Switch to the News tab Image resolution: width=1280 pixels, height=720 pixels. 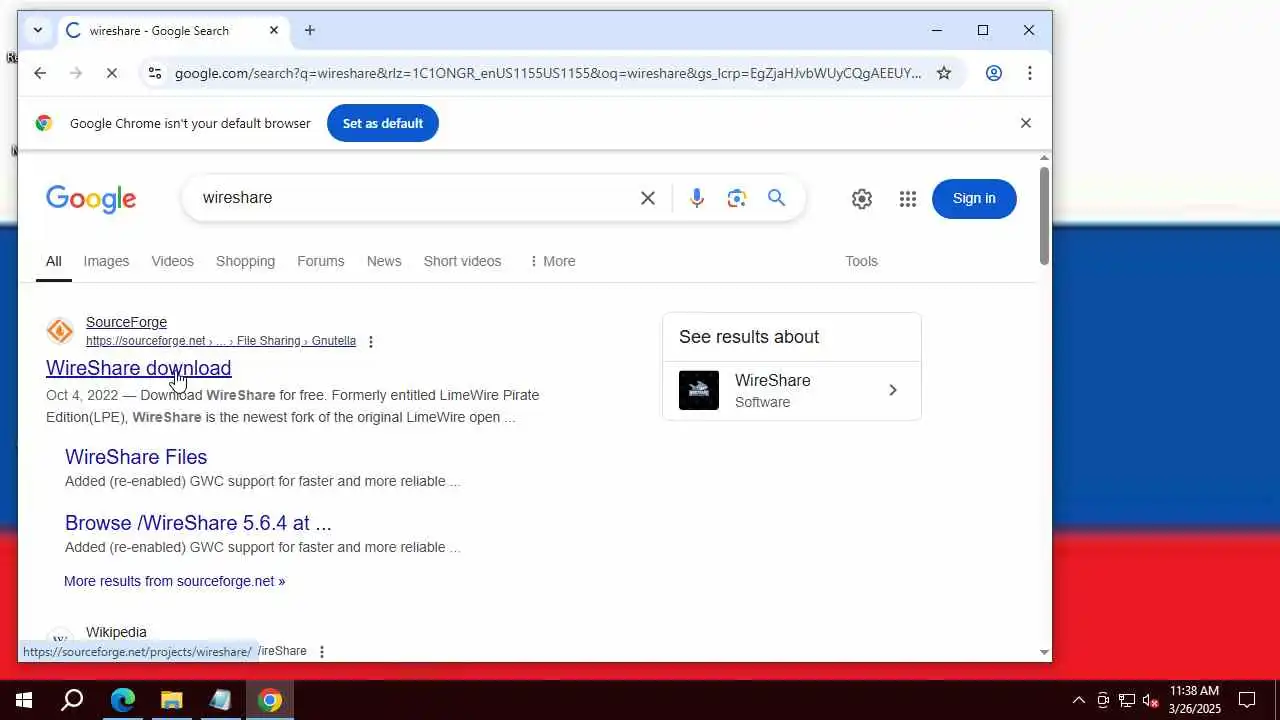pyautogui.click(x=384, y=261)
